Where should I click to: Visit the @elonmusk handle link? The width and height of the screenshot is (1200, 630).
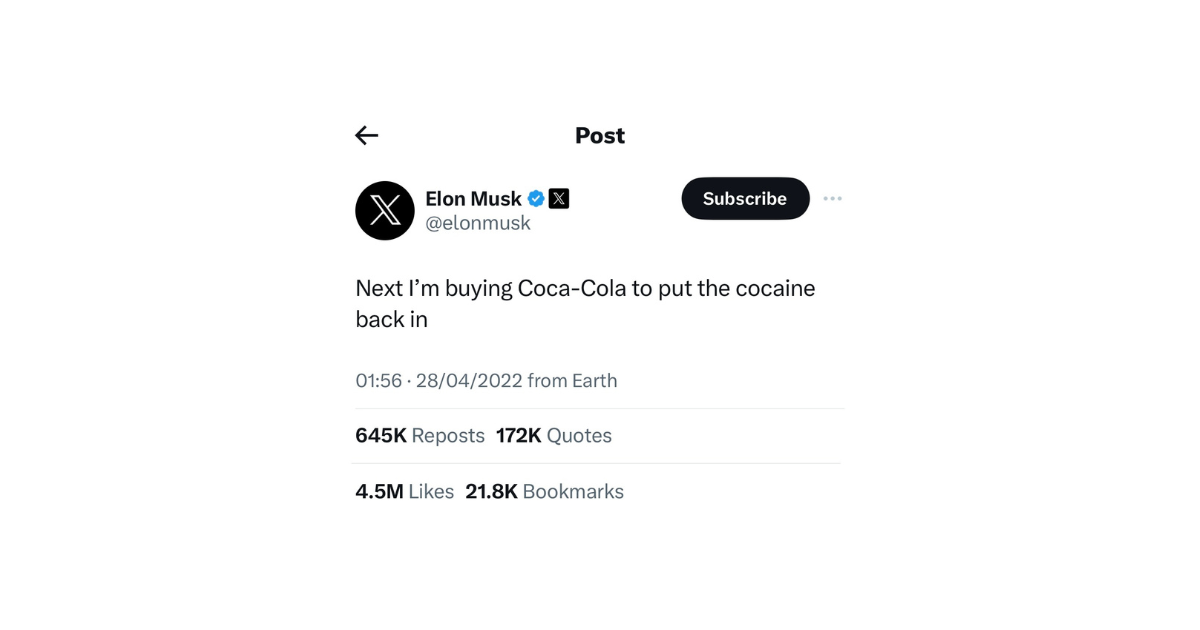(x=478, y=223)
